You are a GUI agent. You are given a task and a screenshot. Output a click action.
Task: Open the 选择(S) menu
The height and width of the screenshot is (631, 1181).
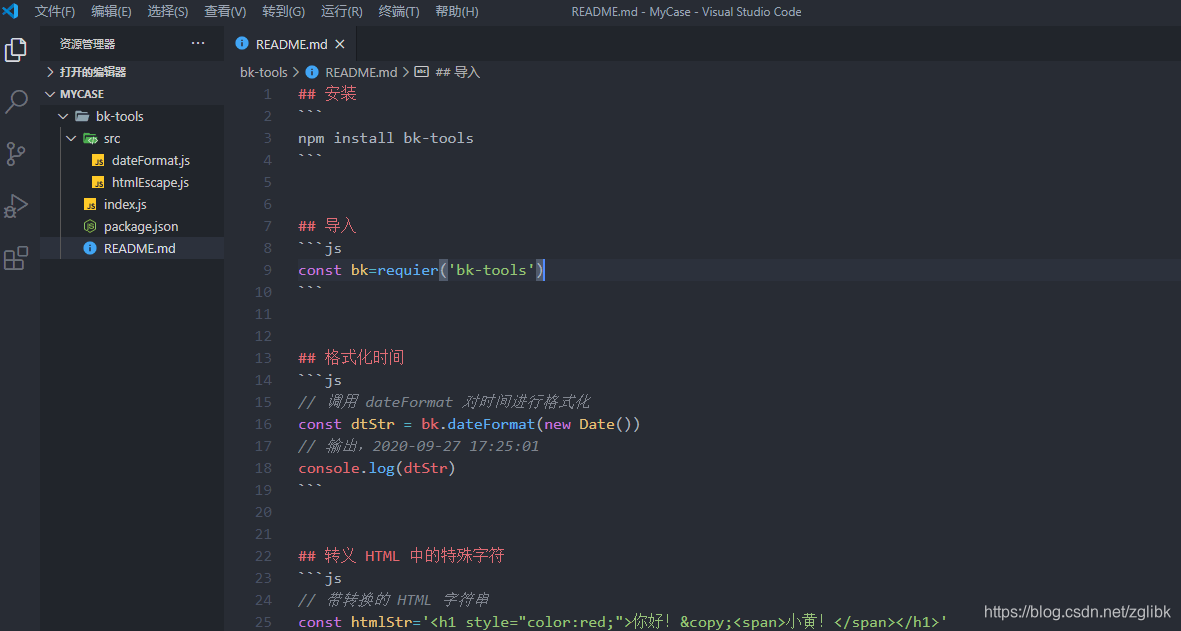[x=168, y=11]
